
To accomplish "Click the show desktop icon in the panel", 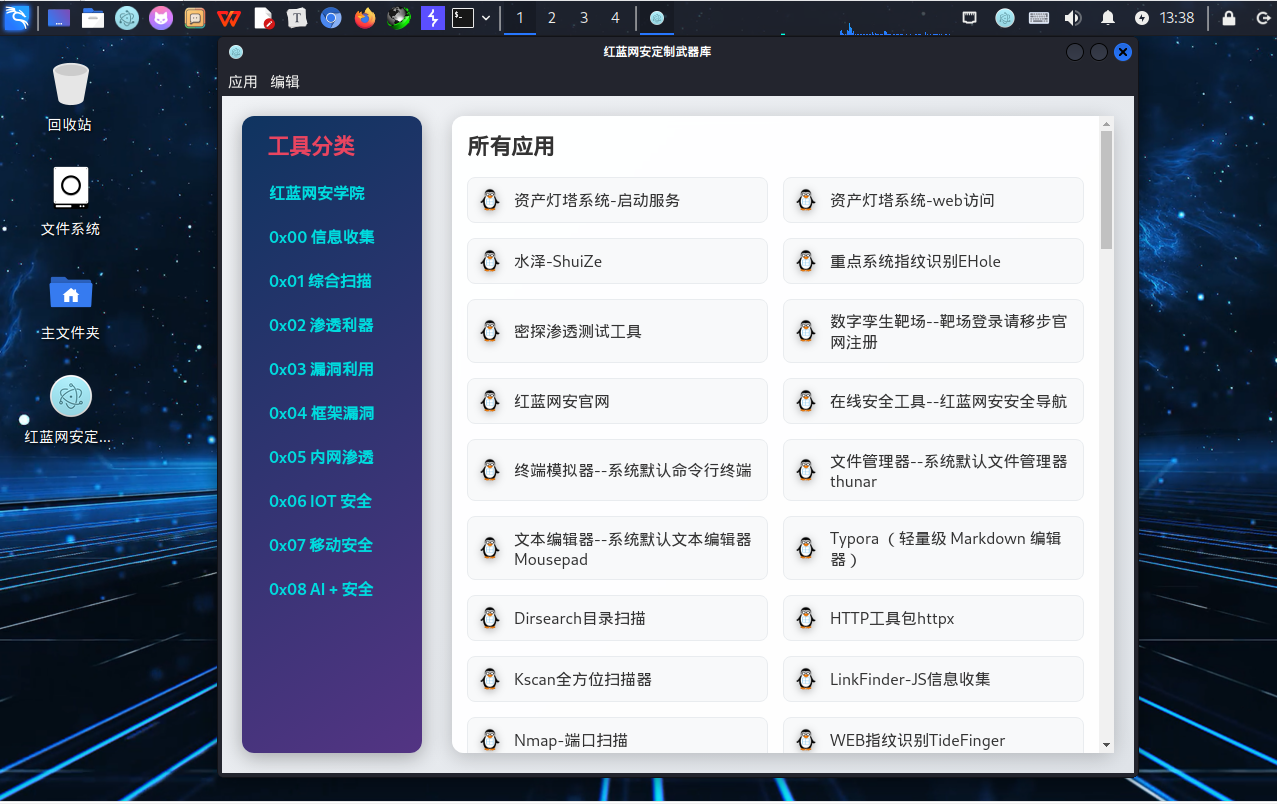I will (59, 18).
